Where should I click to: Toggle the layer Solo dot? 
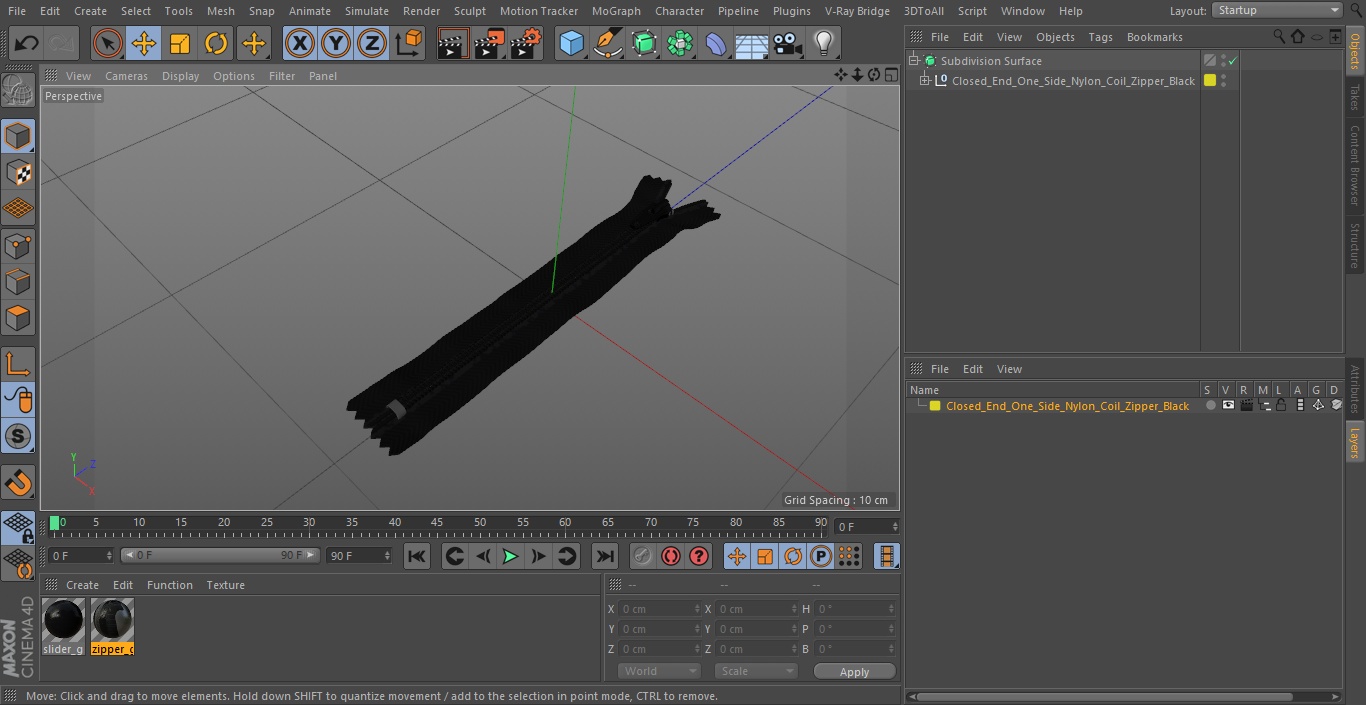[1210, 406]
